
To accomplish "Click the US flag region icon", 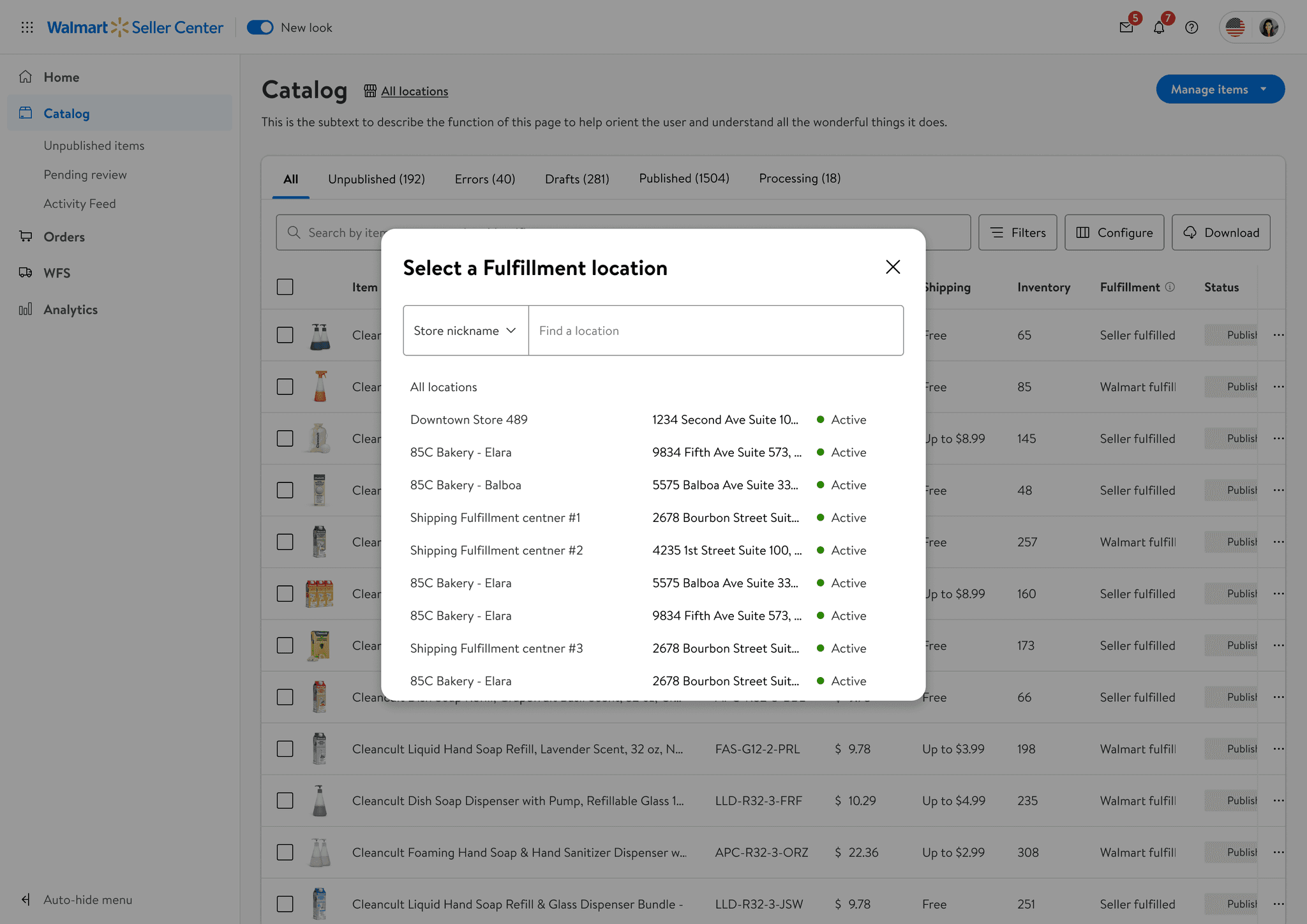I will pyautogui.click(x=1235, y=27).
